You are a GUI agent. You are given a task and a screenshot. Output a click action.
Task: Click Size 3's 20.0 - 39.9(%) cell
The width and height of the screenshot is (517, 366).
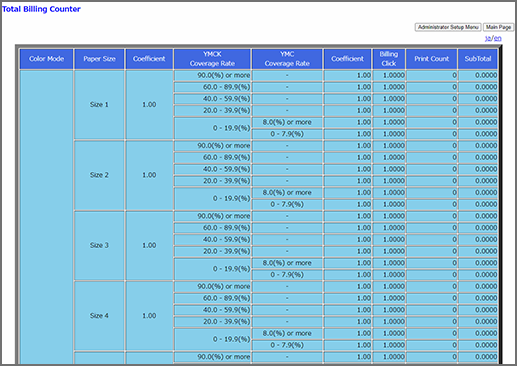[x=212, y=251]
